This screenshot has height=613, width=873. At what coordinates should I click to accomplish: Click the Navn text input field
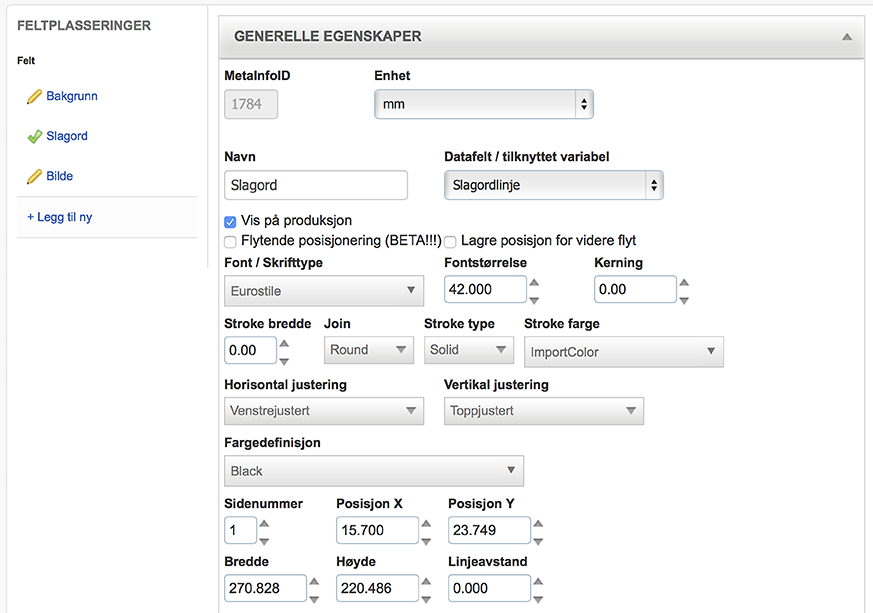pyautogui.click(x=316, y=185)
